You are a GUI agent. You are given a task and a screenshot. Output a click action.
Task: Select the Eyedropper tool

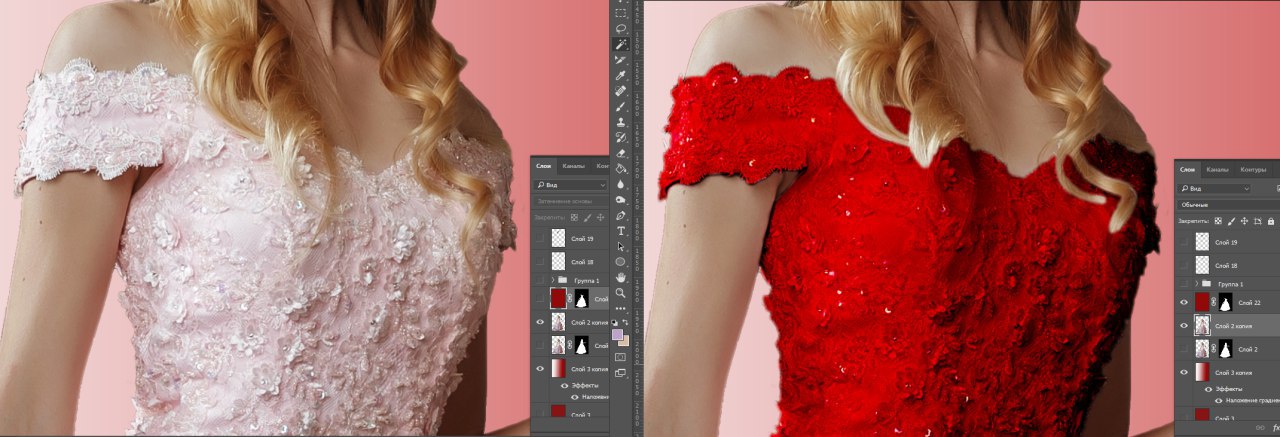pos(620,76)
